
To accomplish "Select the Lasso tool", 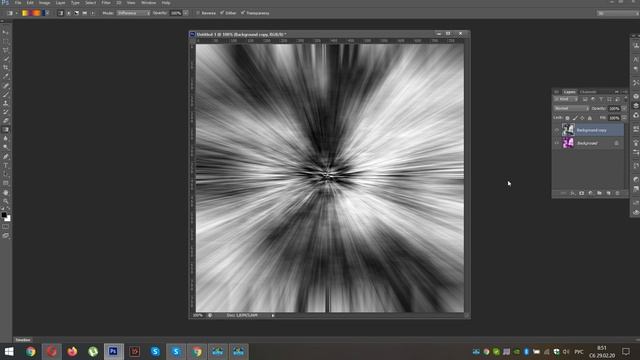I will pyautogui.click(x=5, y=50).
